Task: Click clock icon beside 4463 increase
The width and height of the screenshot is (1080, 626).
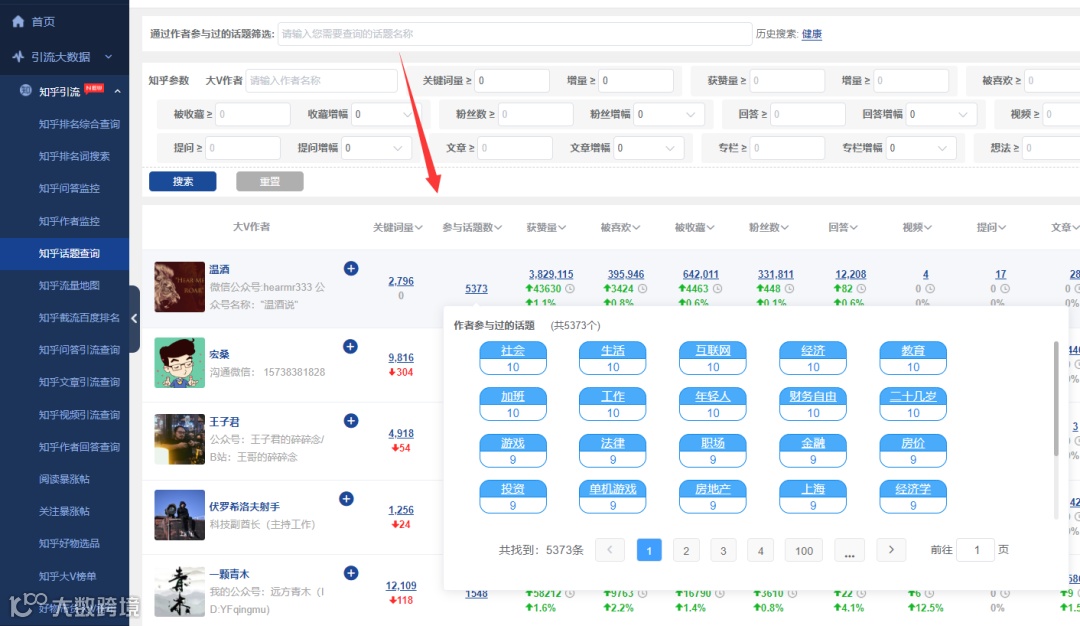Action: pyautogui.click(x=717, y=289)
